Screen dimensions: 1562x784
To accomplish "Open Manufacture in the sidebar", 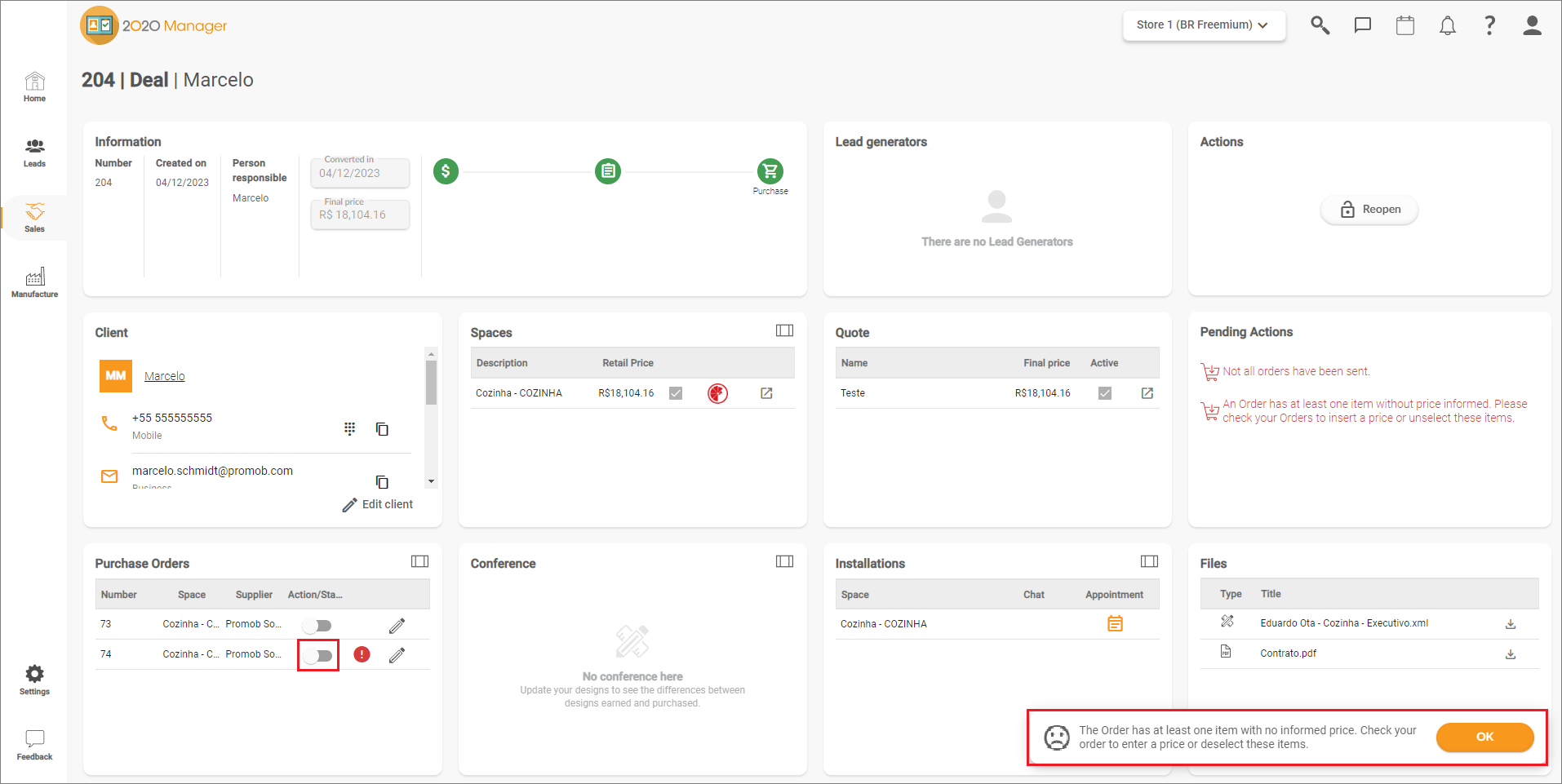I will (x=34, y=283).
